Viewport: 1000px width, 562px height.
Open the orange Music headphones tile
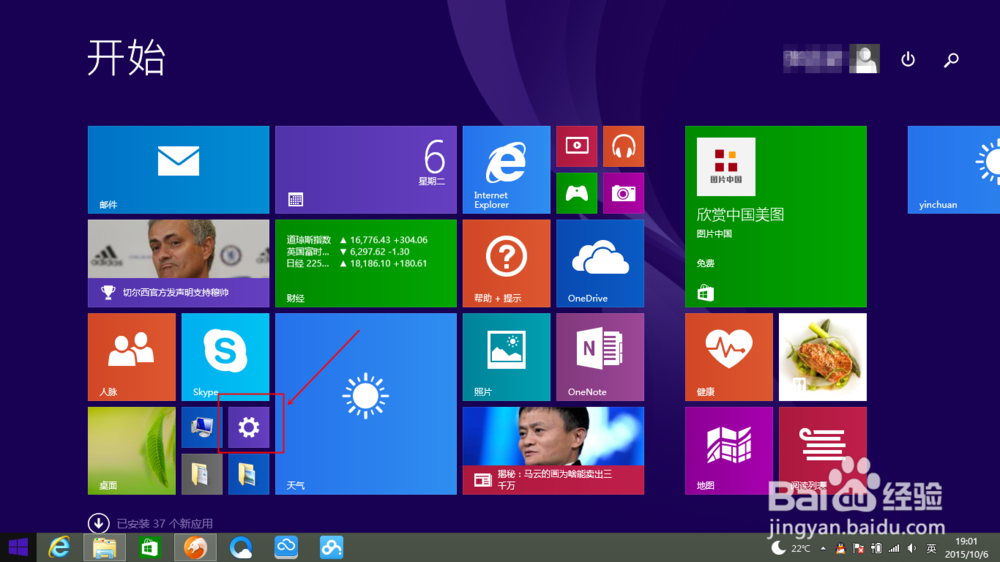coord(623,146)
